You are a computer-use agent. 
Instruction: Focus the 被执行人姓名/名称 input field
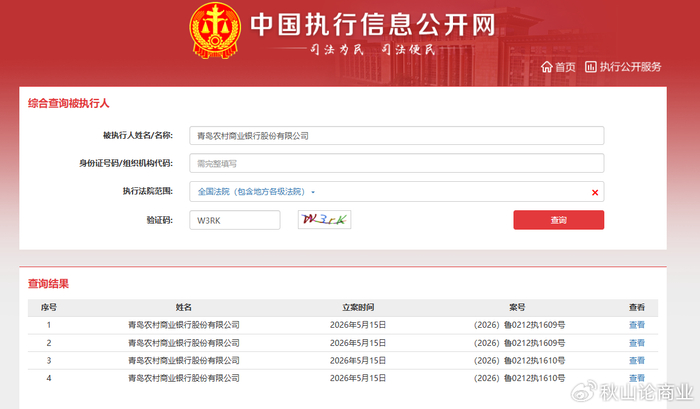(x=396, y=136)
